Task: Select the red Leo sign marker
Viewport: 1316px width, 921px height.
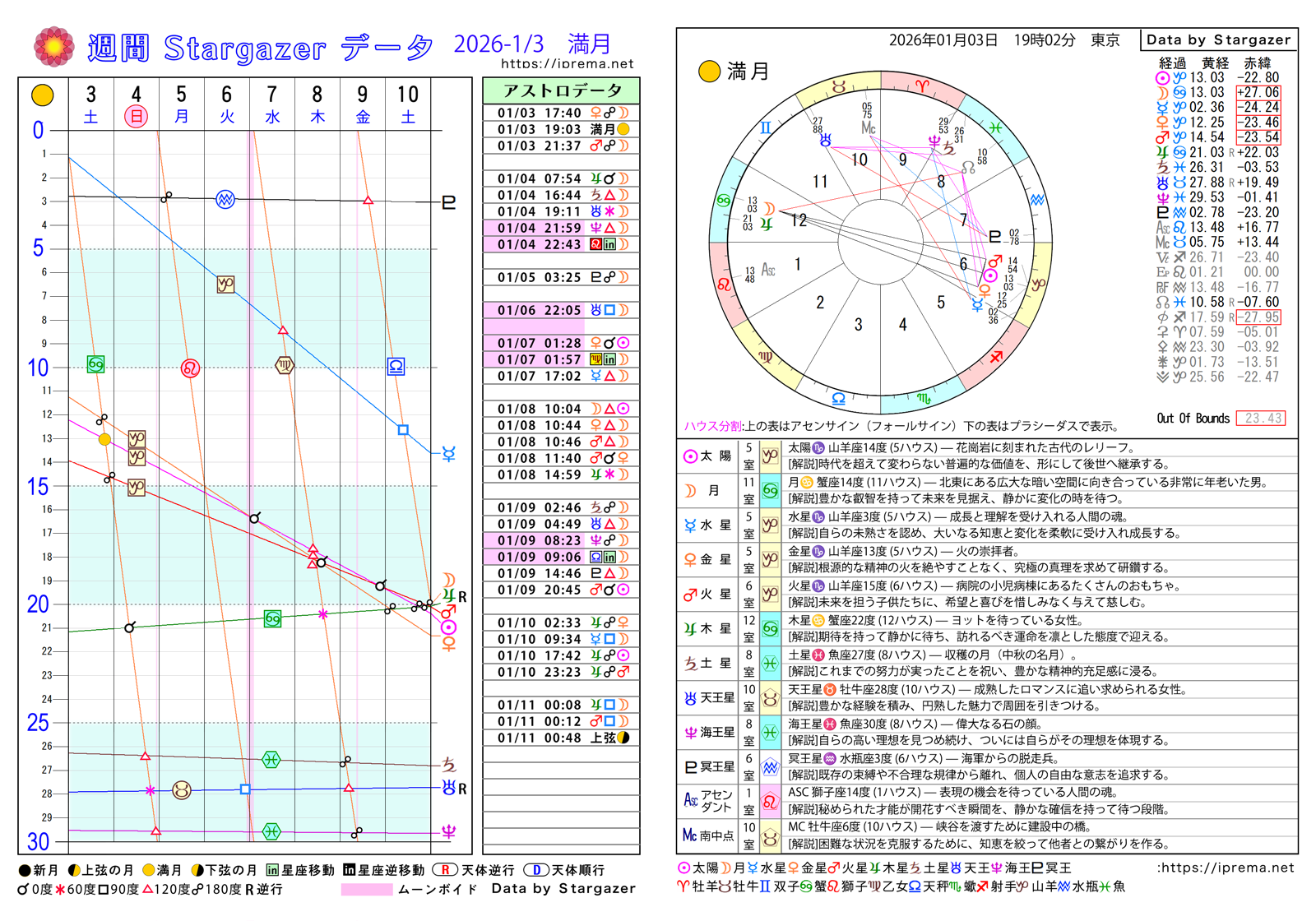Action: (x=190, y=368)
